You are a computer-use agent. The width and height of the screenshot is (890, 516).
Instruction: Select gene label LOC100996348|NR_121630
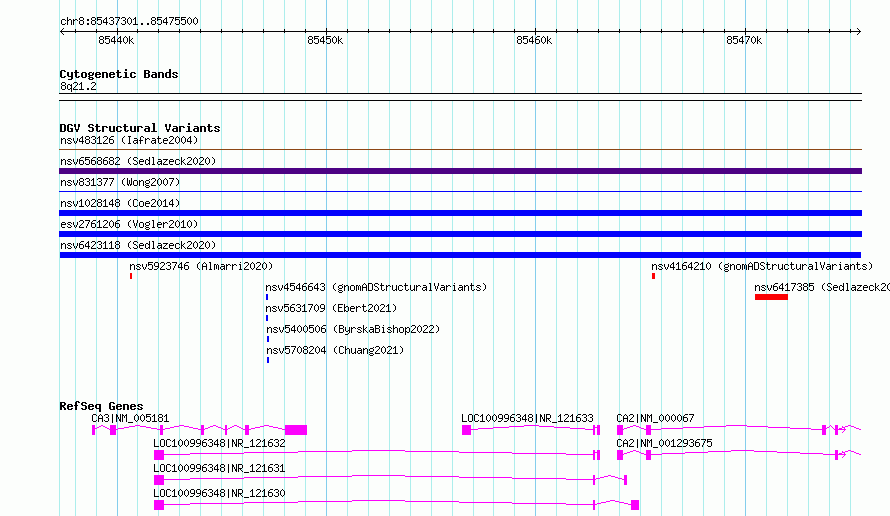pyautogui.click(x=219, y=493)
